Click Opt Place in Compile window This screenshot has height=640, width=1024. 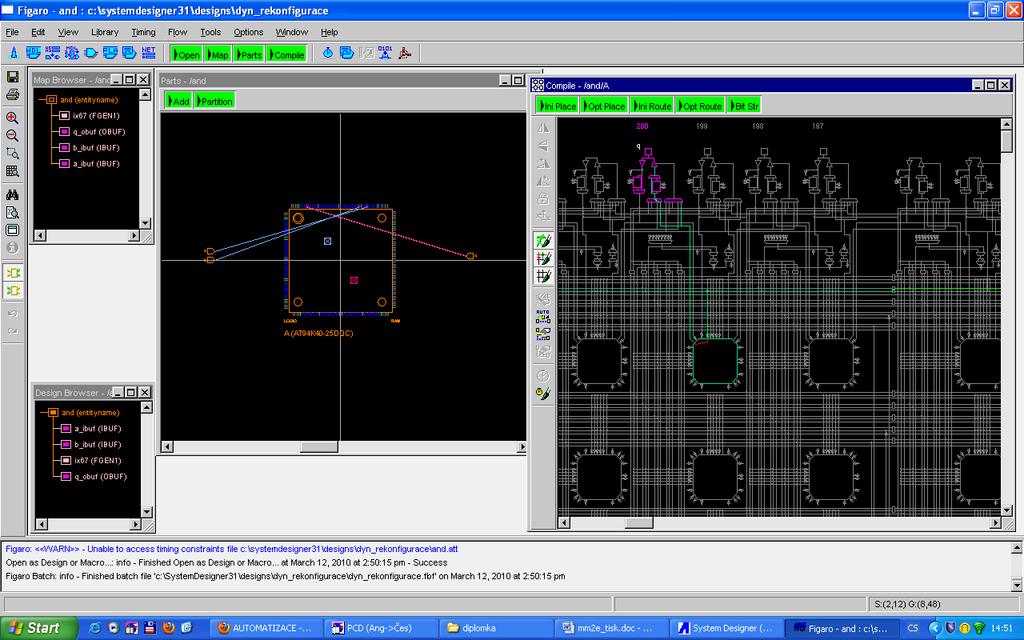[604, 106]
